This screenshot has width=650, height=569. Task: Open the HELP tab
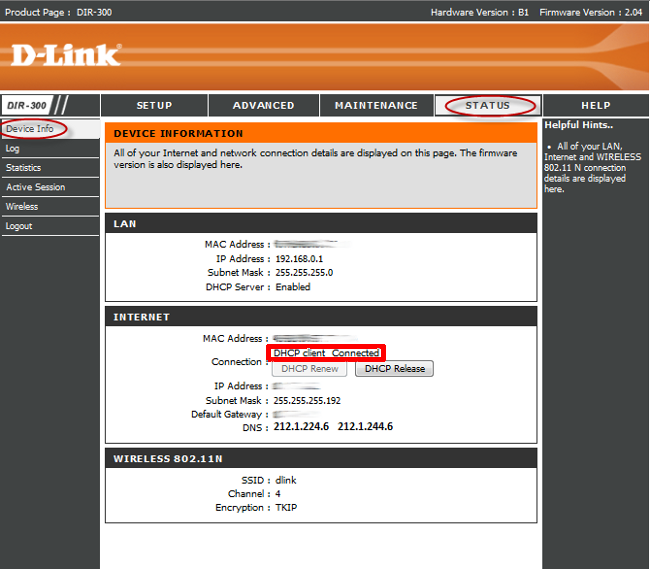[x=596, y=105]
